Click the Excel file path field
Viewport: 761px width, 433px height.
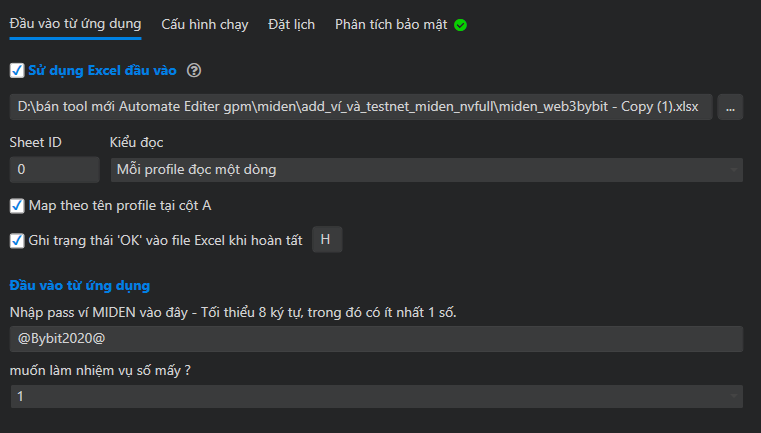pyautogui.click(x=360, y=106)
